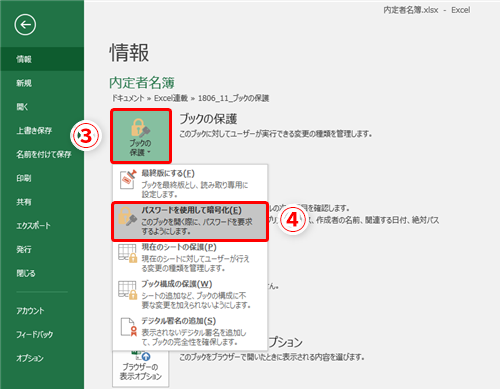Expand the ブックの保護 dropdown button
The width and height of the screenshot is (500, 389).
(141, 136)
